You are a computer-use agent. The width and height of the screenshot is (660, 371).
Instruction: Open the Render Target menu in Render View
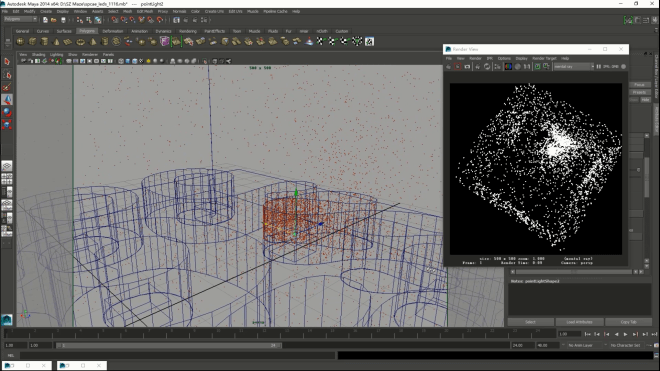(x=544, y=59)
